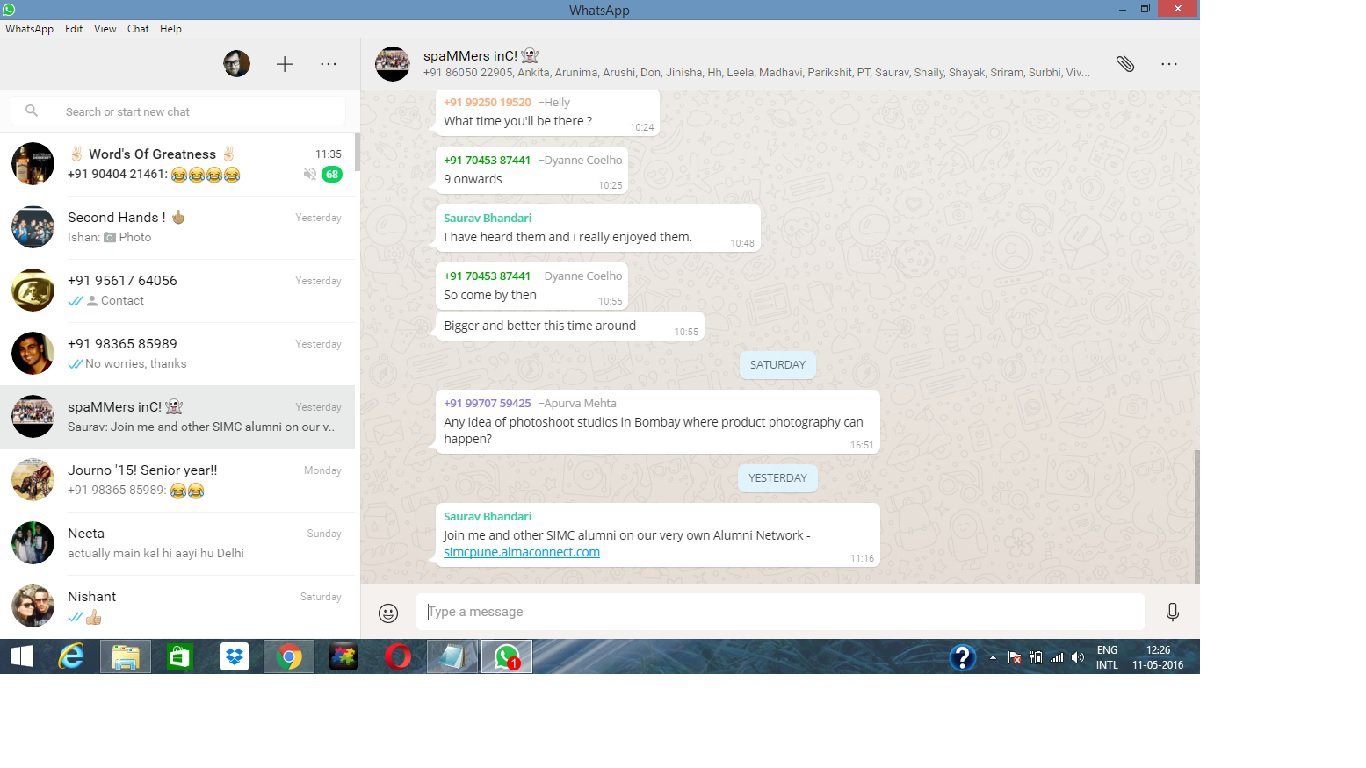Image resolution: width=1366 pixels, height=768 pixels.
Task: Open the simcpune.almaconnect.com link
Action: point(522,552)
